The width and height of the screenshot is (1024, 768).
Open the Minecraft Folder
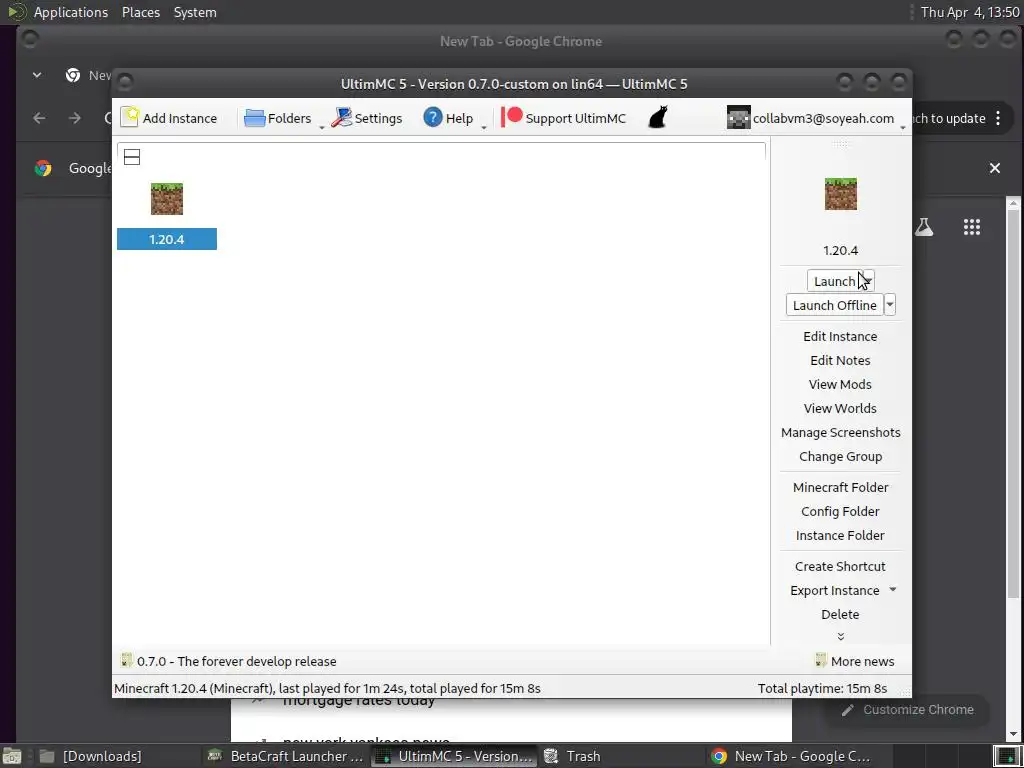[840, 487]
